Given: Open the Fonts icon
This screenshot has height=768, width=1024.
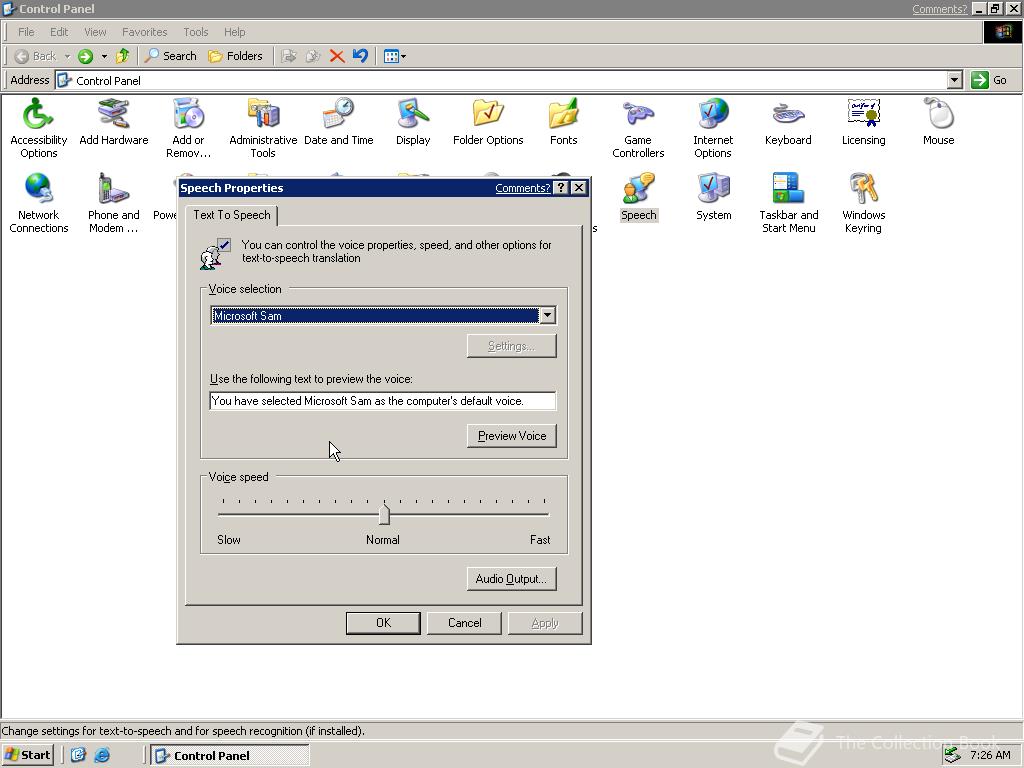Looking at the screenshot, I should pyautogui.click(x=563, y=122).
